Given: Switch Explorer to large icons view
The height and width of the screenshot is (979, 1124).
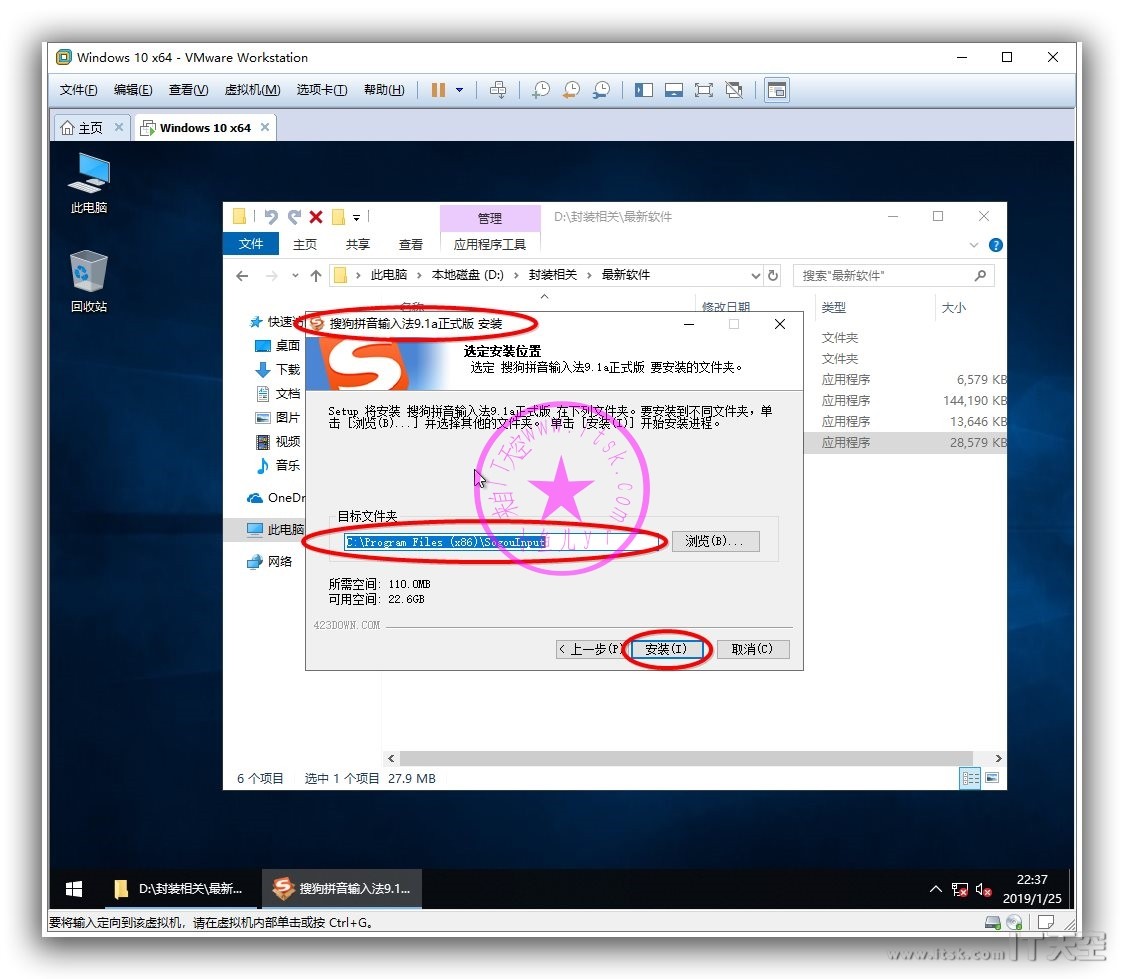Looking at the screenshot, I should click(x=992, y=778).
